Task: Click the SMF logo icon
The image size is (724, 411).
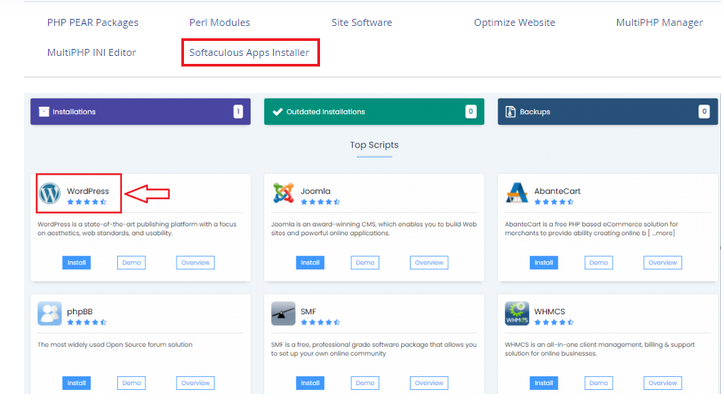Action: coord(283,314)
